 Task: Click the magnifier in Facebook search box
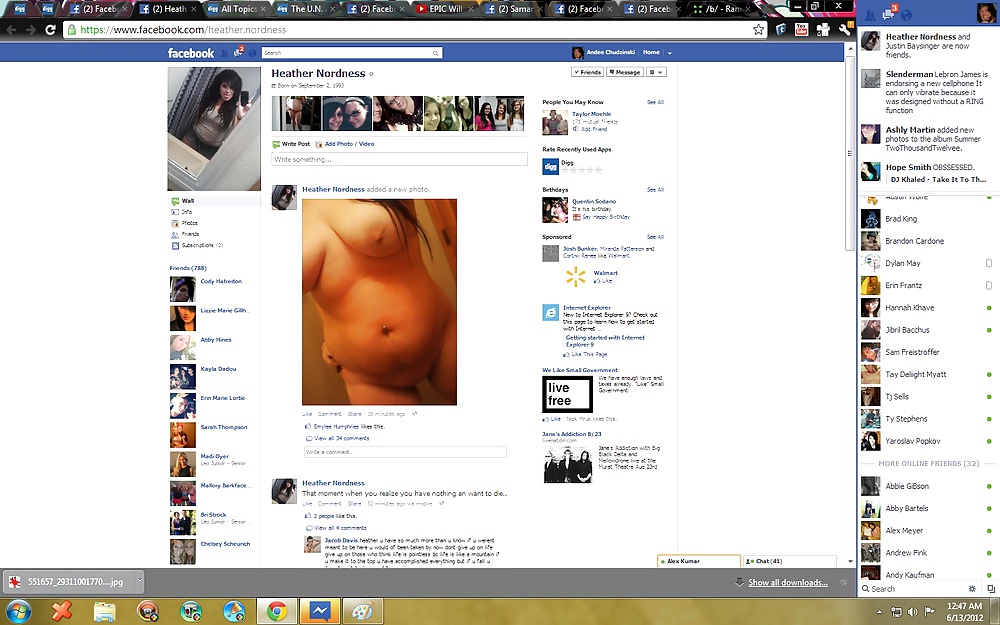coord(436,53)
